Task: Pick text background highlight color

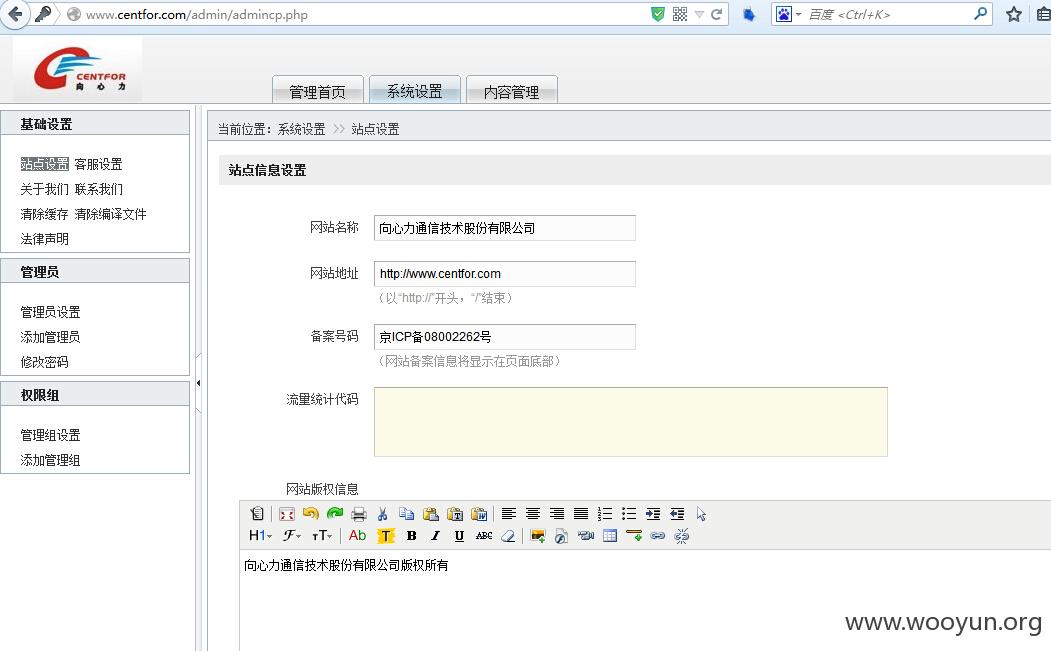Action: click(385, 536)
